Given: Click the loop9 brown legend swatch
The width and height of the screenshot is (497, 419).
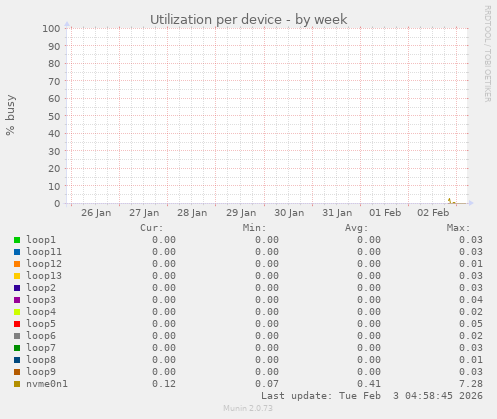Looking at the screenshot, I should point(17,372).
